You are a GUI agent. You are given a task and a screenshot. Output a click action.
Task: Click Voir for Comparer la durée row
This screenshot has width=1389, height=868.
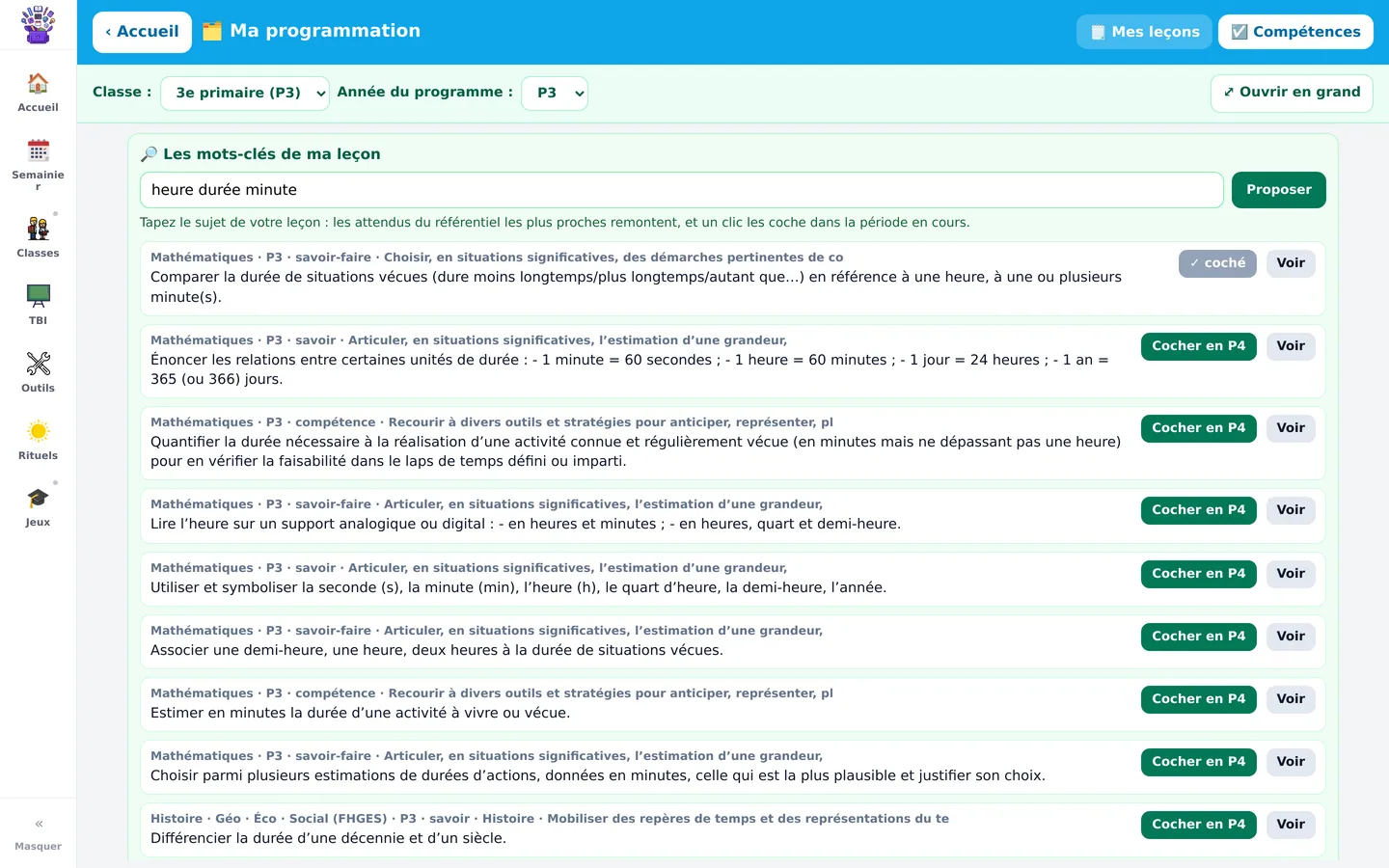click(1291, 263)
